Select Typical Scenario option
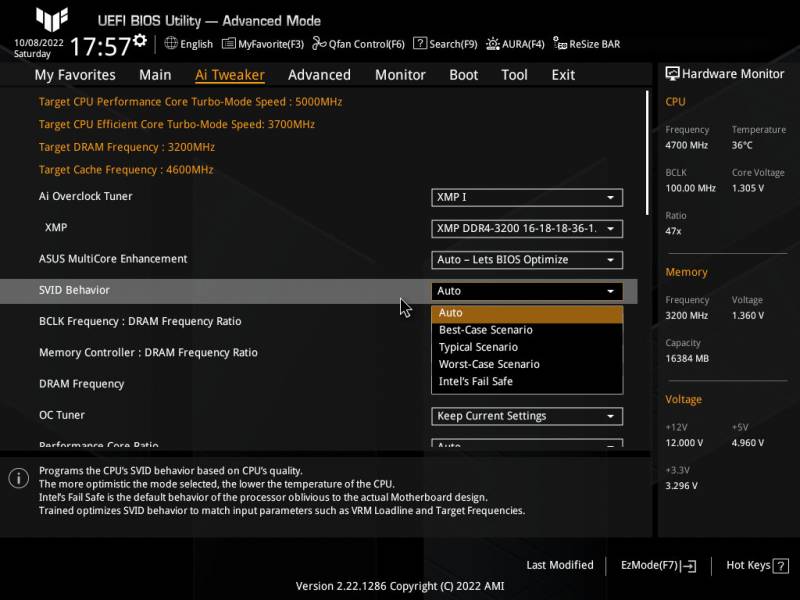 click(x=527, y=347)
